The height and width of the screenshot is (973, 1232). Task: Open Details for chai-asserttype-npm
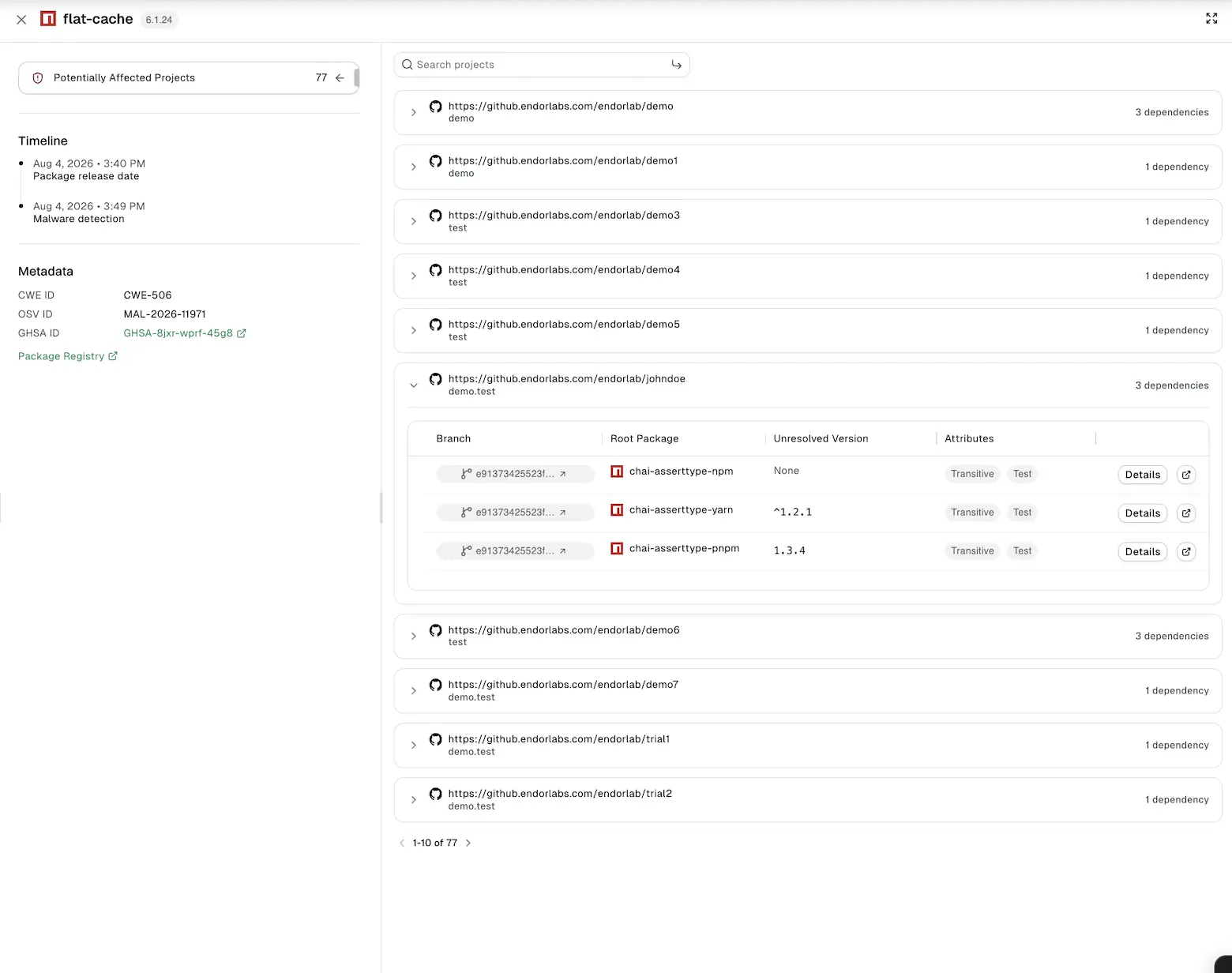[1143, 475]
